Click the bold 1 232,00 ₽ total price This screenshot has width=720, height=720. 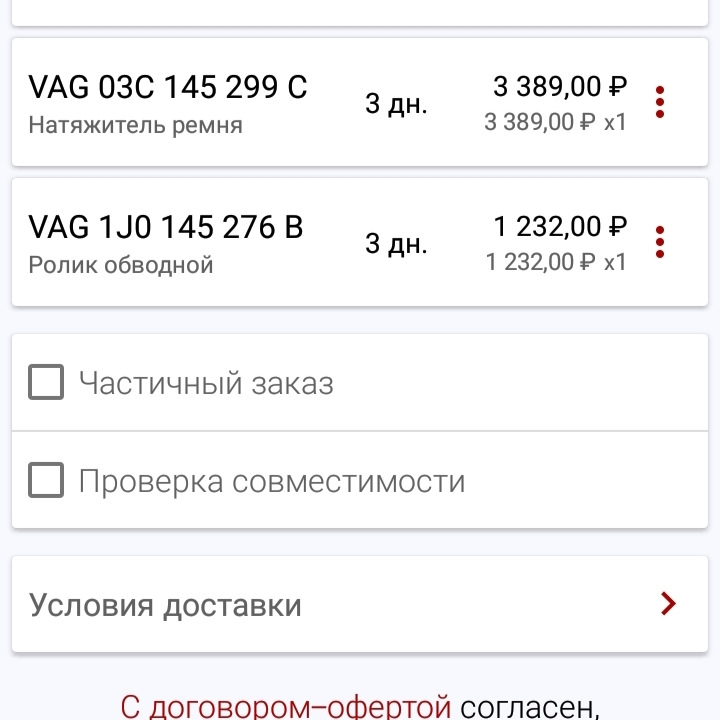pos(560,227)
